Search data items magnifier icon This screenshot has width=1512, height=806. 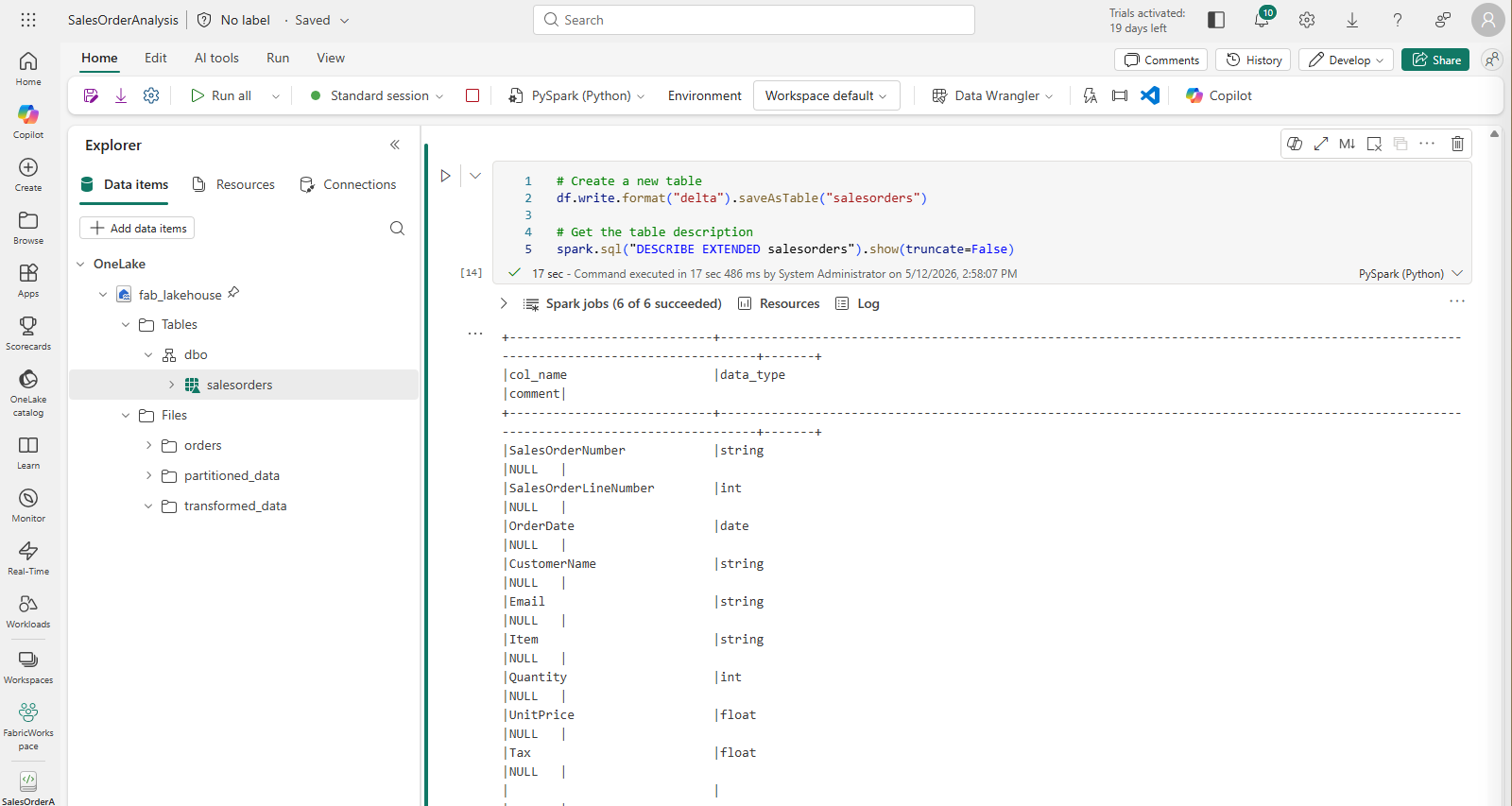(397, 228)
